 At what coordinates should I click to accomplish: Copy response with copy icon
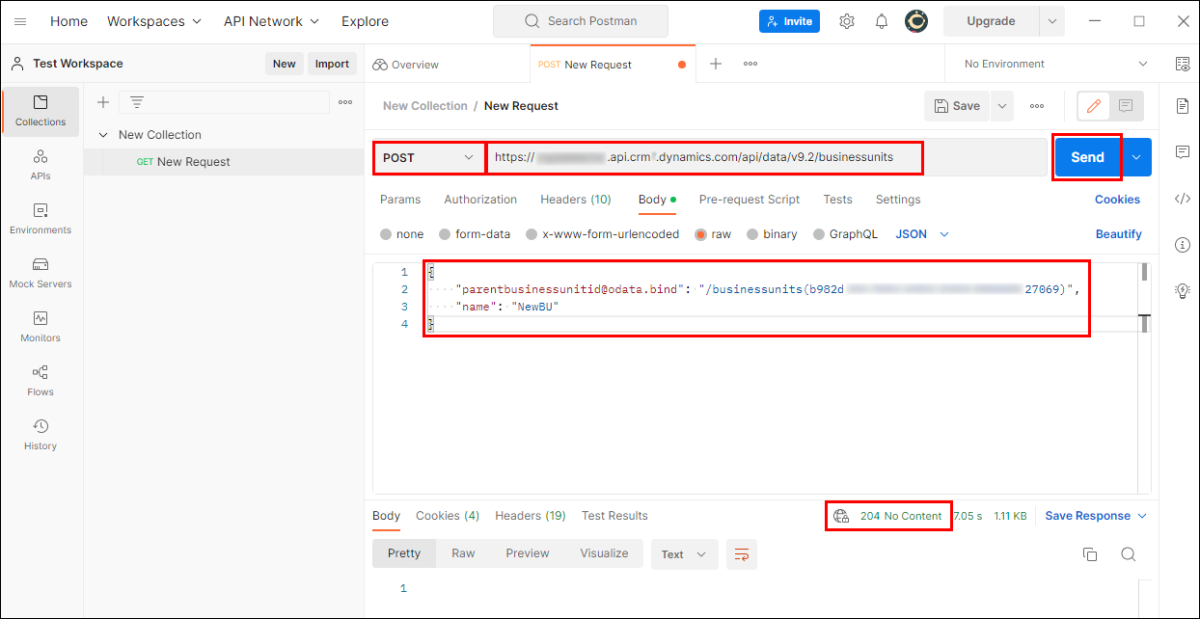1090,554
